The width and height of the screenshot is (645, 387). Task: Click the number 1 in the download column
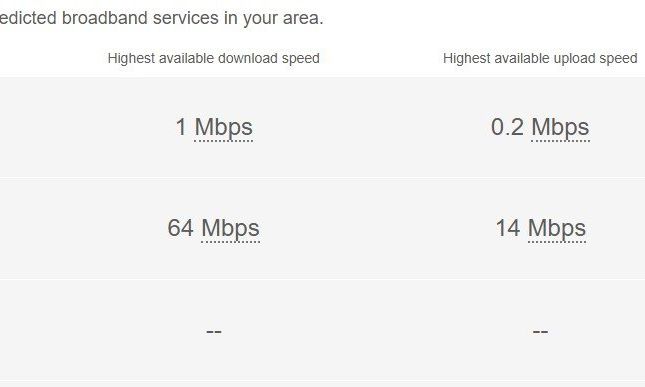[x=181, y=127]
